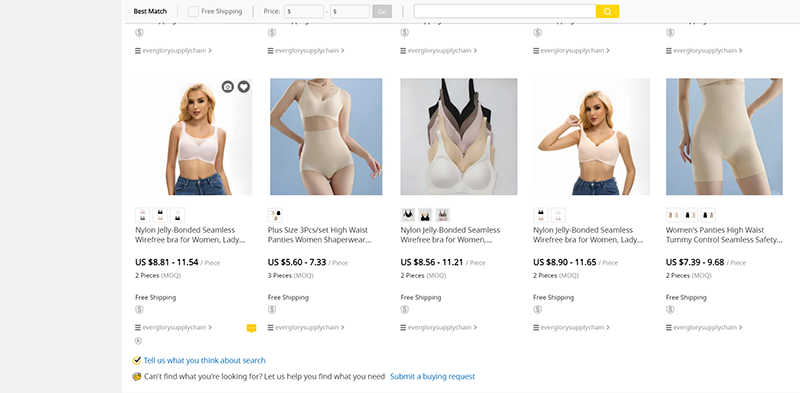Select third color swatch under Women's Panties product
The image size is (800, 393).
(x=708, y=215)
